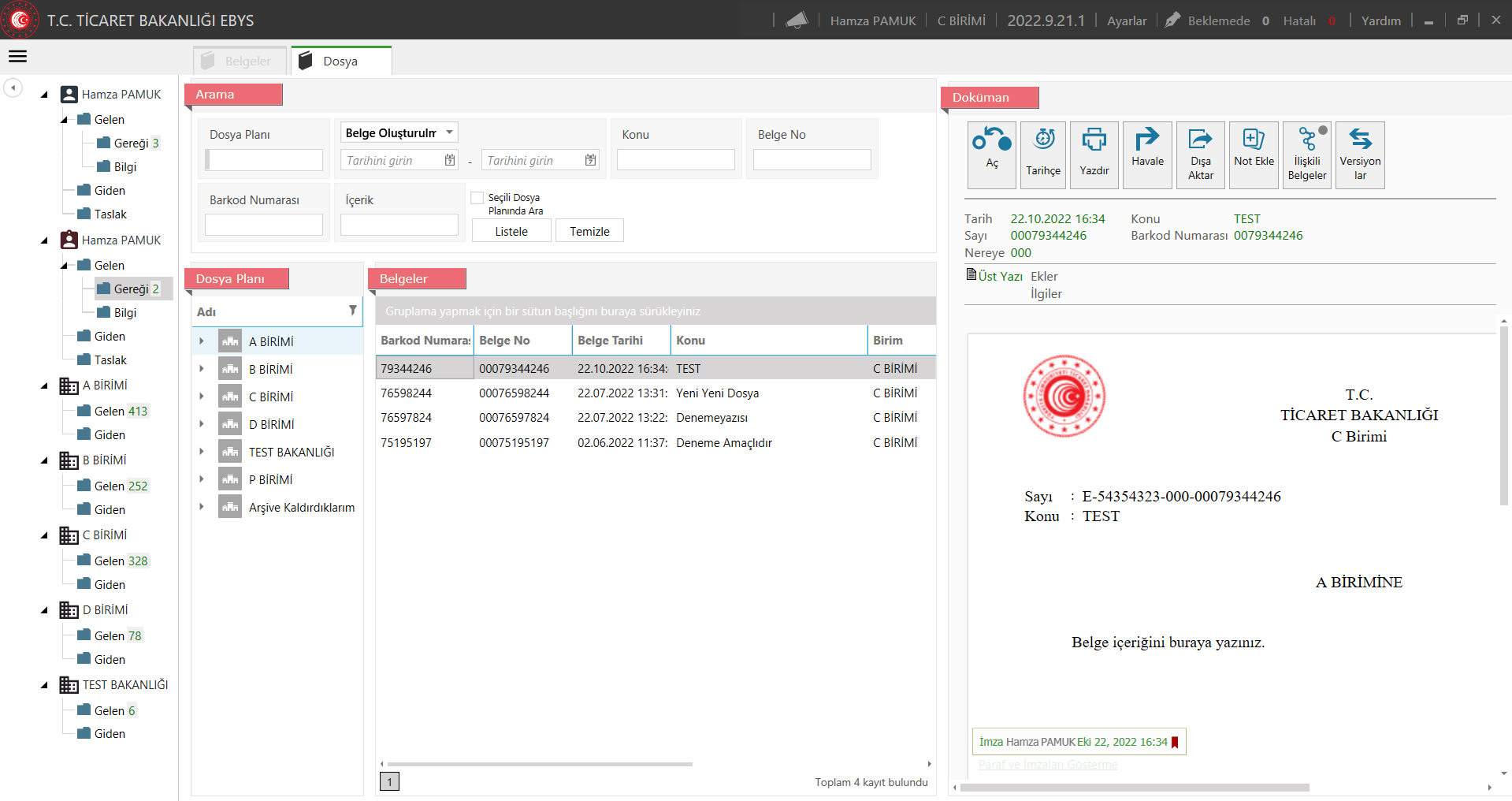This screenshot has height=801, width=1512.
Task: Open document Tarihçe history
Action: tap(1043, 155)
